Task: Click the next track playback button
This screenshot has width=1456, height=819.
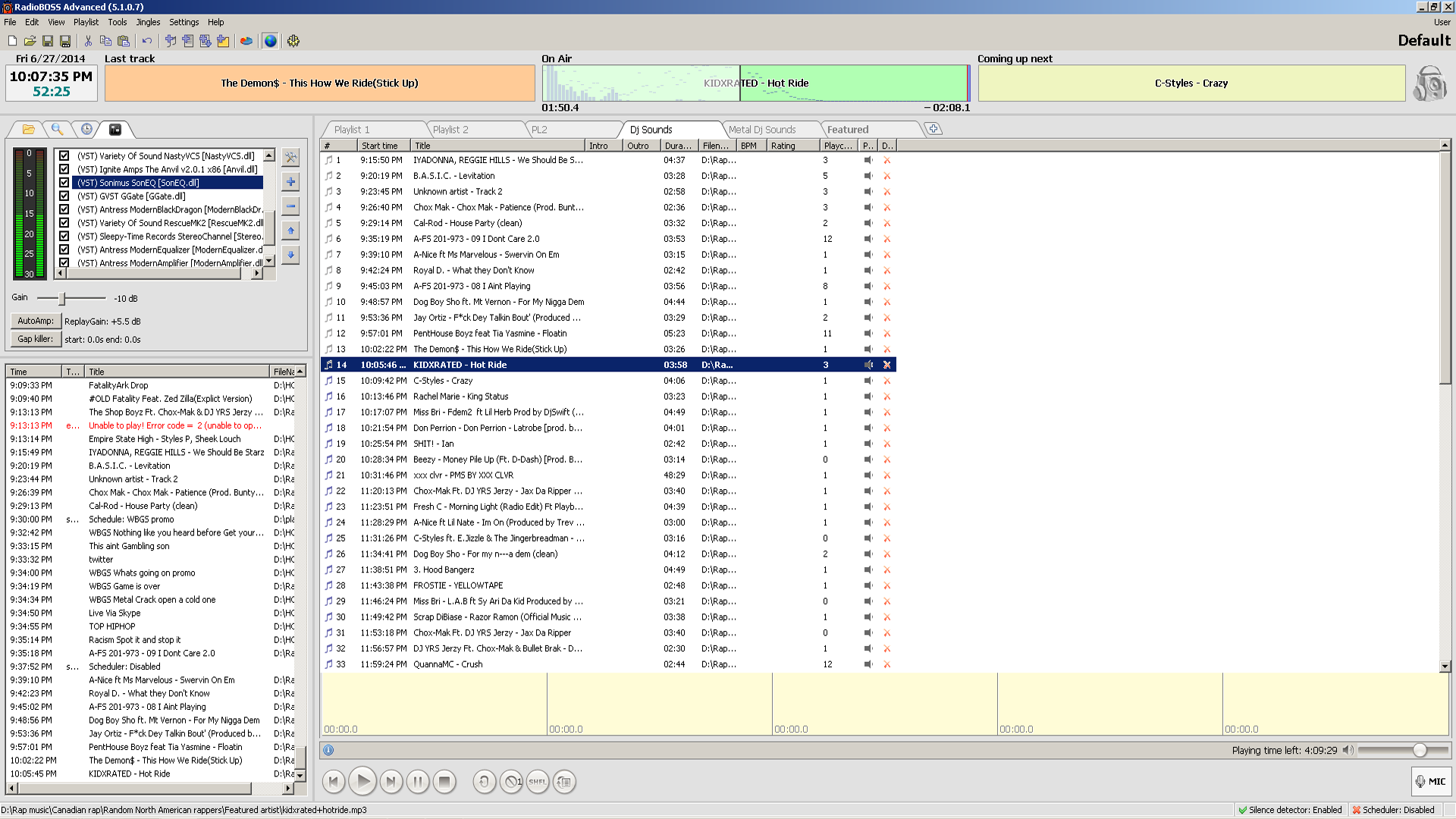Action: pos(391,782)
